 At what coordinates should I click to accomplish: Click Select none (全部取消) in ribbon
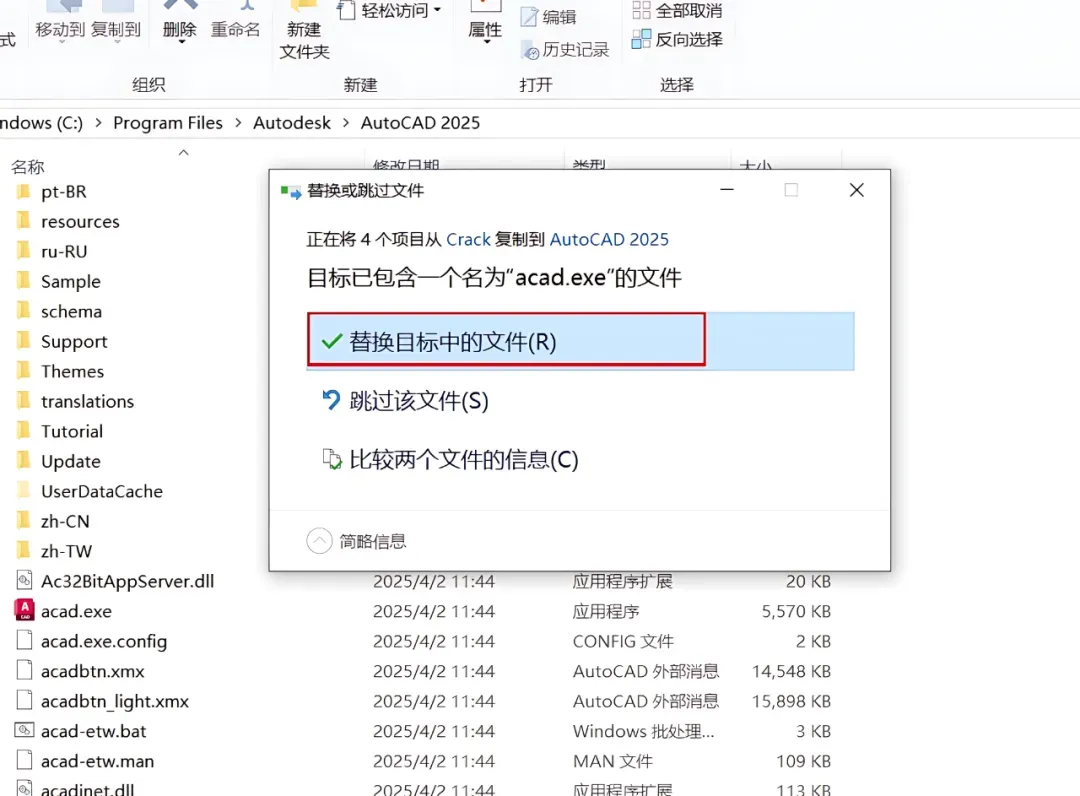click(x=678, y=10)
